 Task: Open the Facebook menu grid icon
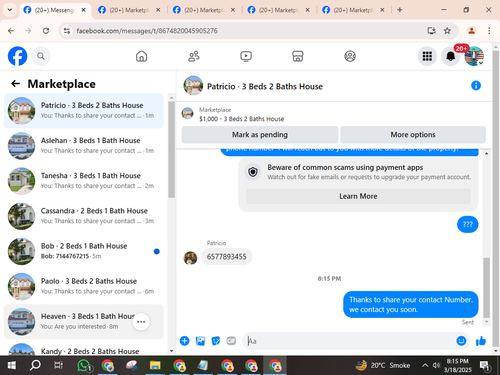[427, 56]
